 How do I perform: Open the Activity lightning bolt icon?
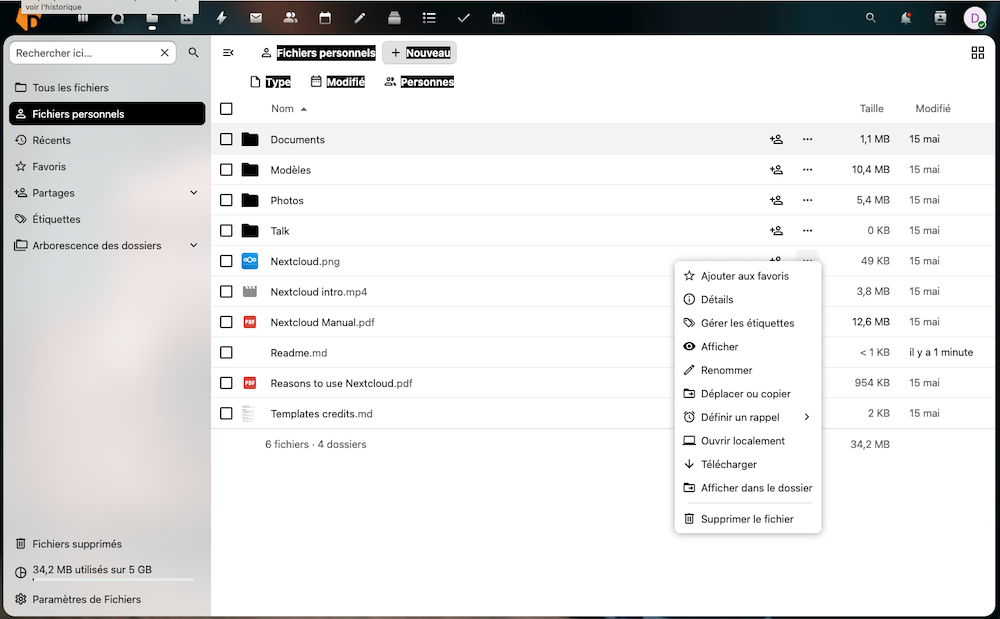(x=222, y=18)
